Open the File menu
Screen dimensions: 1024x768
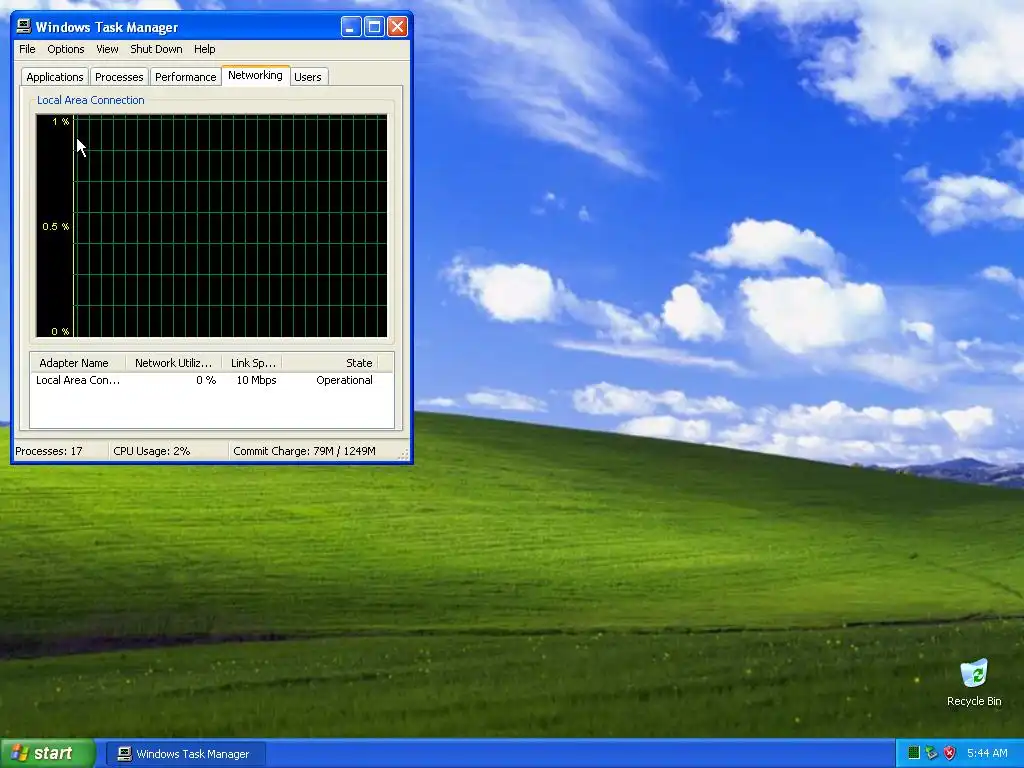coord(27,49)
